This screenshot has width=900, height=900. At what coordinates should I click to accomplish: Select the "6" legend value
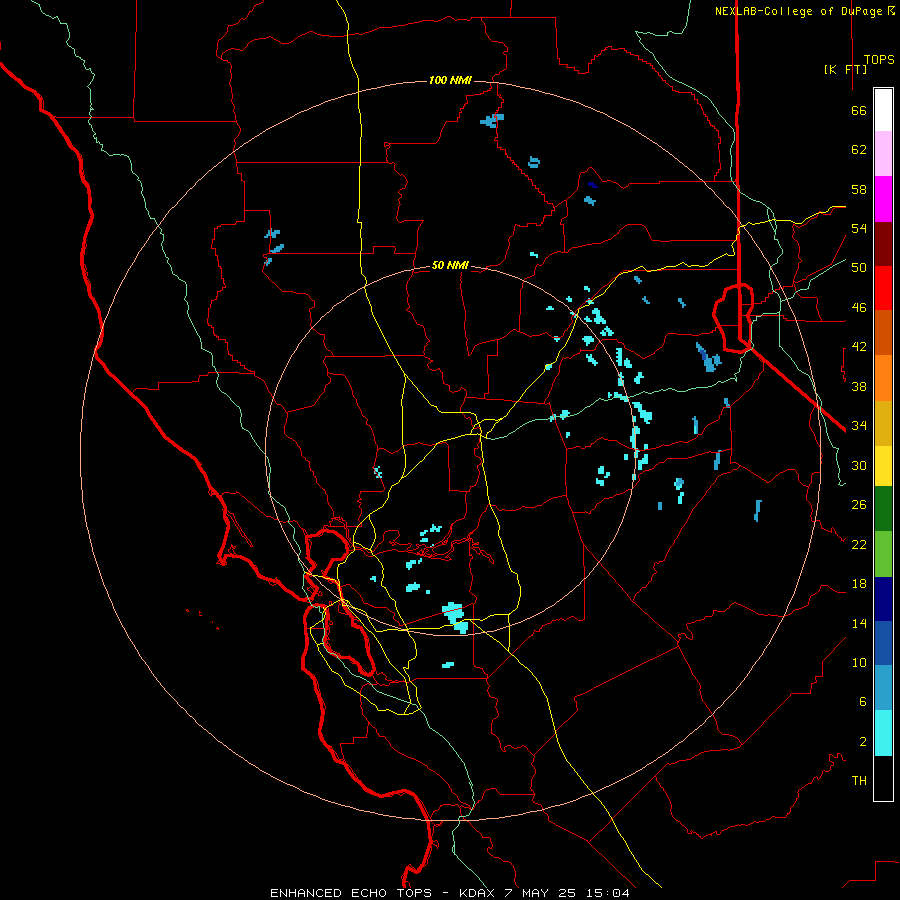[863, 702]
